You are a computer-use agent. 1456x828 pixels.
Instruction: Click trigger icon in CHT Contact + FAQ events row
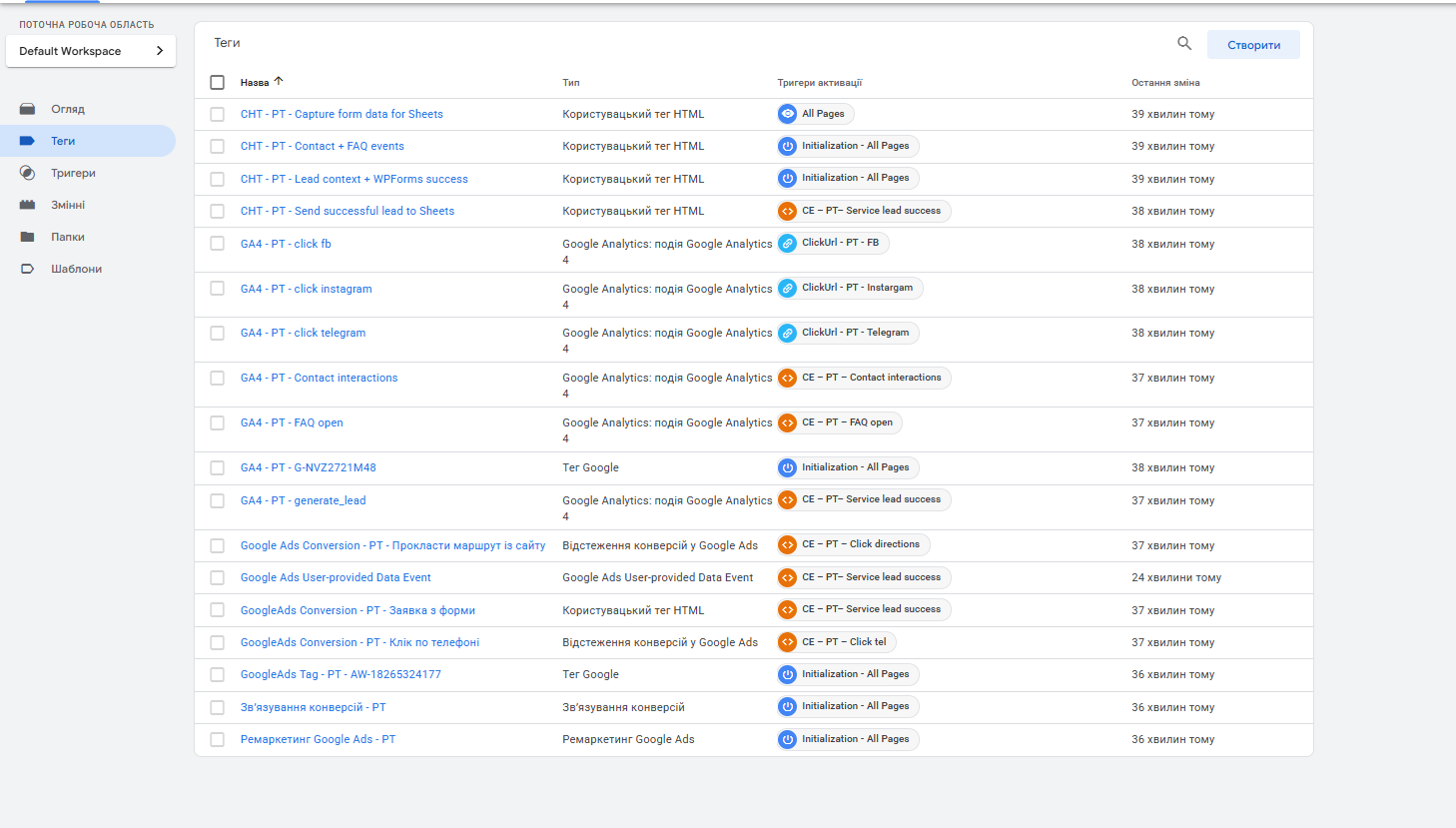(x=788, y=146)
